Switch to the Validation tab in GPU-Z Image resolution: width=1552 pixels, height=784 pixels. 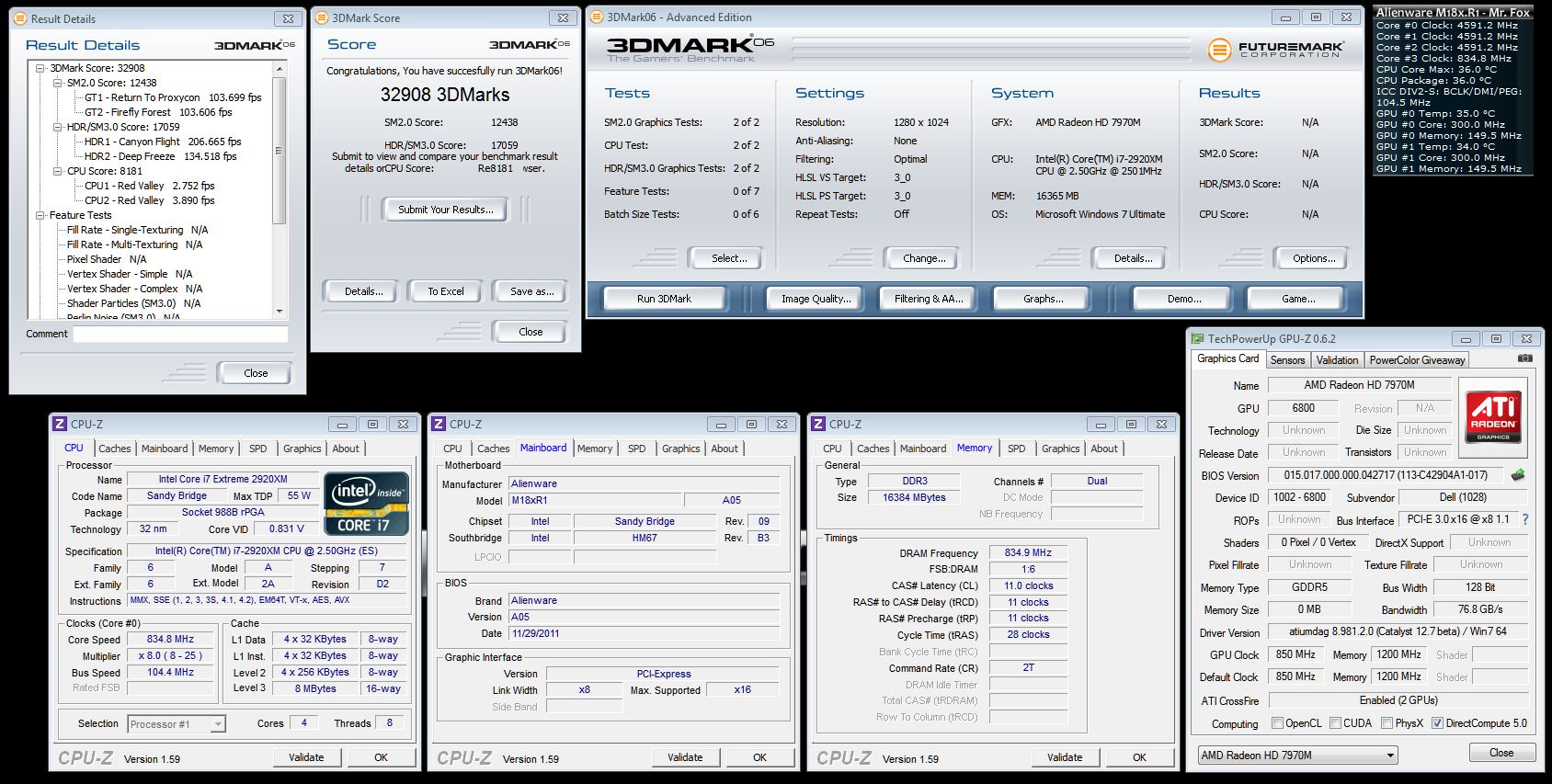[1337, 360]
